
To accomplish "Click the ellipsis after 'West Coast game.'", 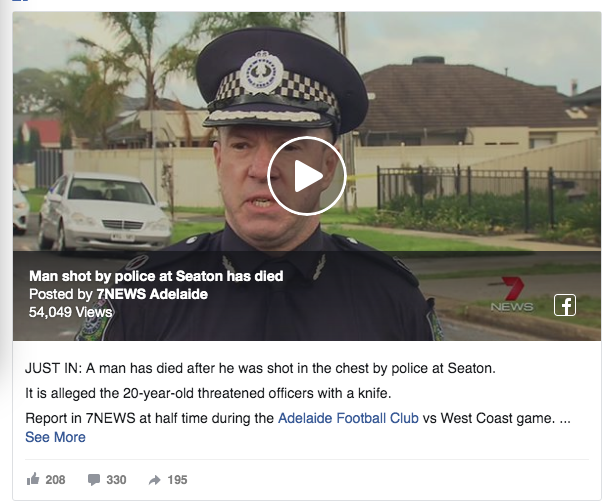I will tap(565, 419).
